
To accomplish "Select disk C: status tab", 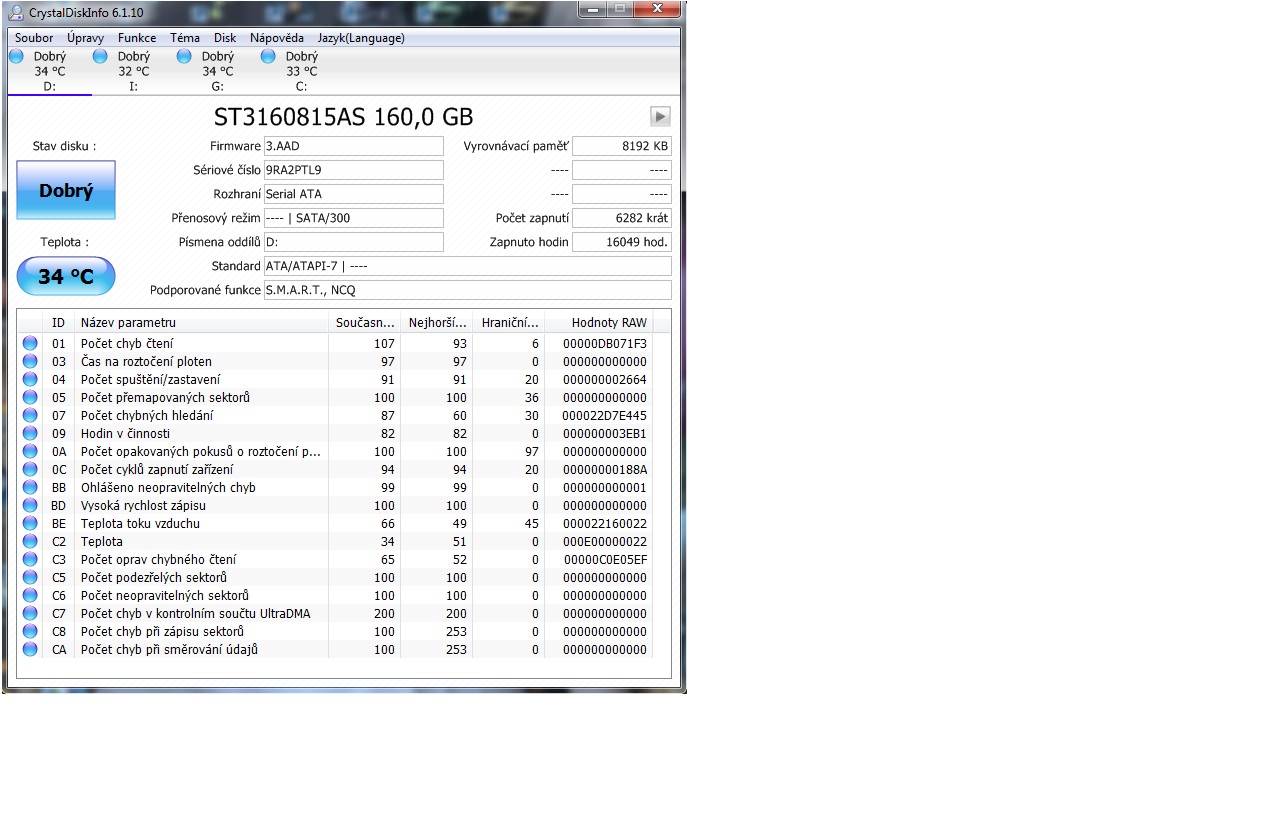I will pos(301,71).
